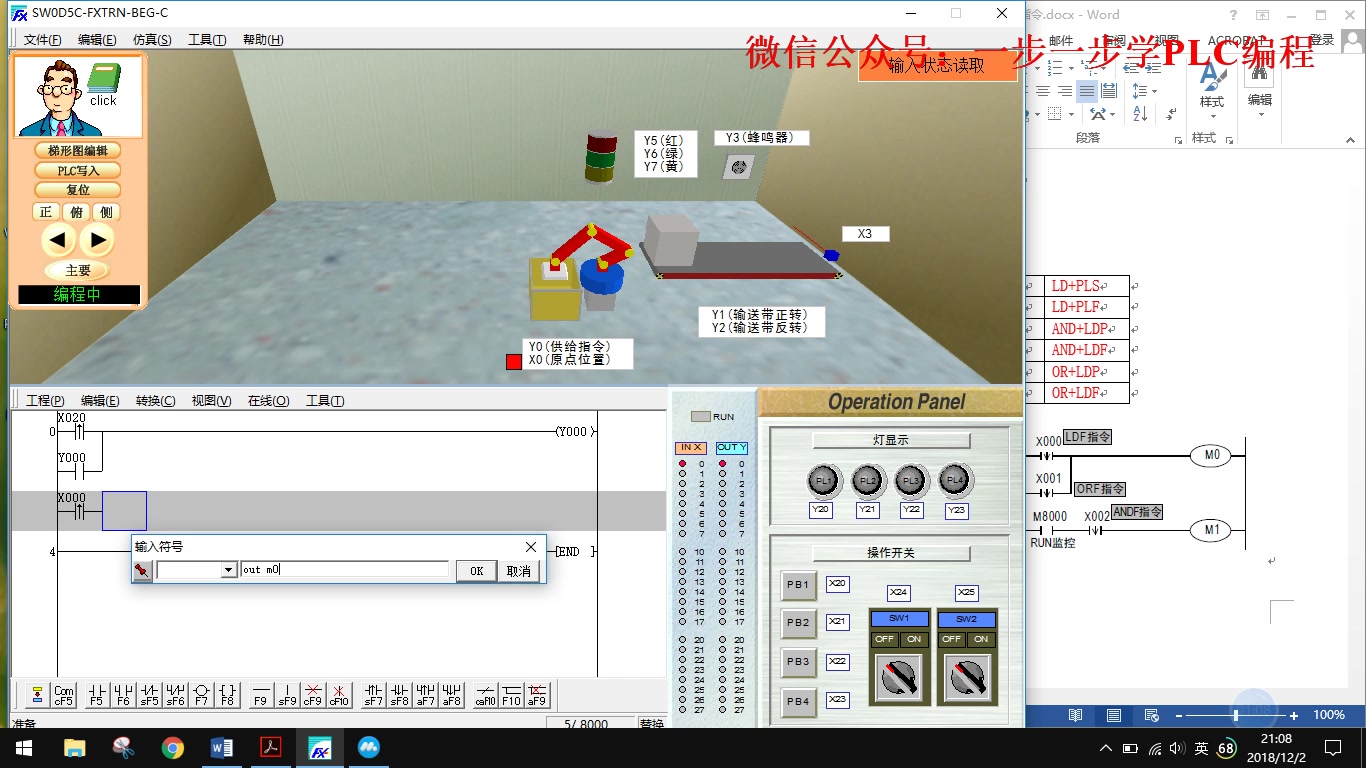
Task: Insert a coil with the F7 icon
Action: [x=201, y=695]
